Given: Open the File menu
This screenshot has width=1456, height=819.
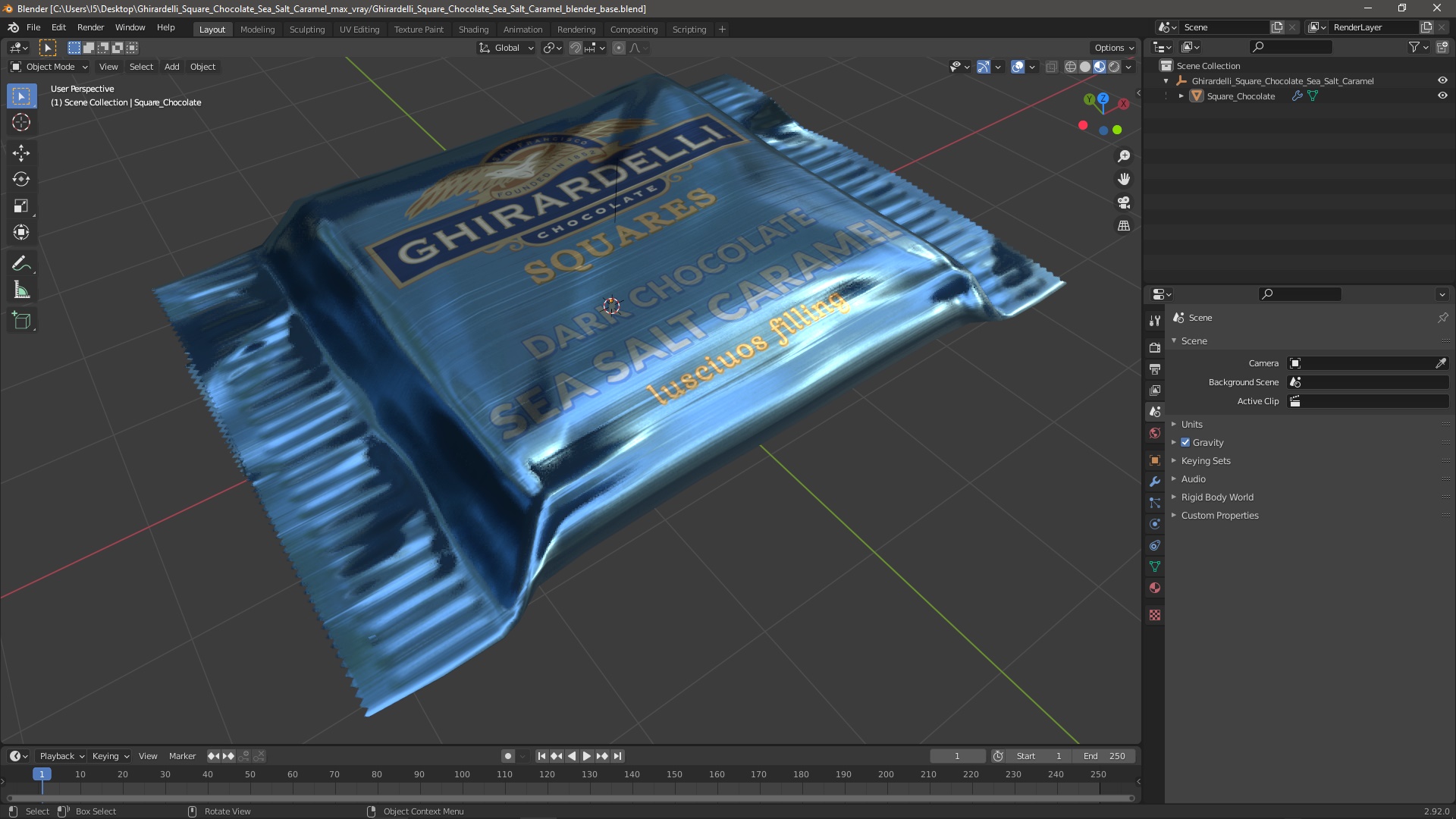Looking at the screenshot, I should coord(33,27).
